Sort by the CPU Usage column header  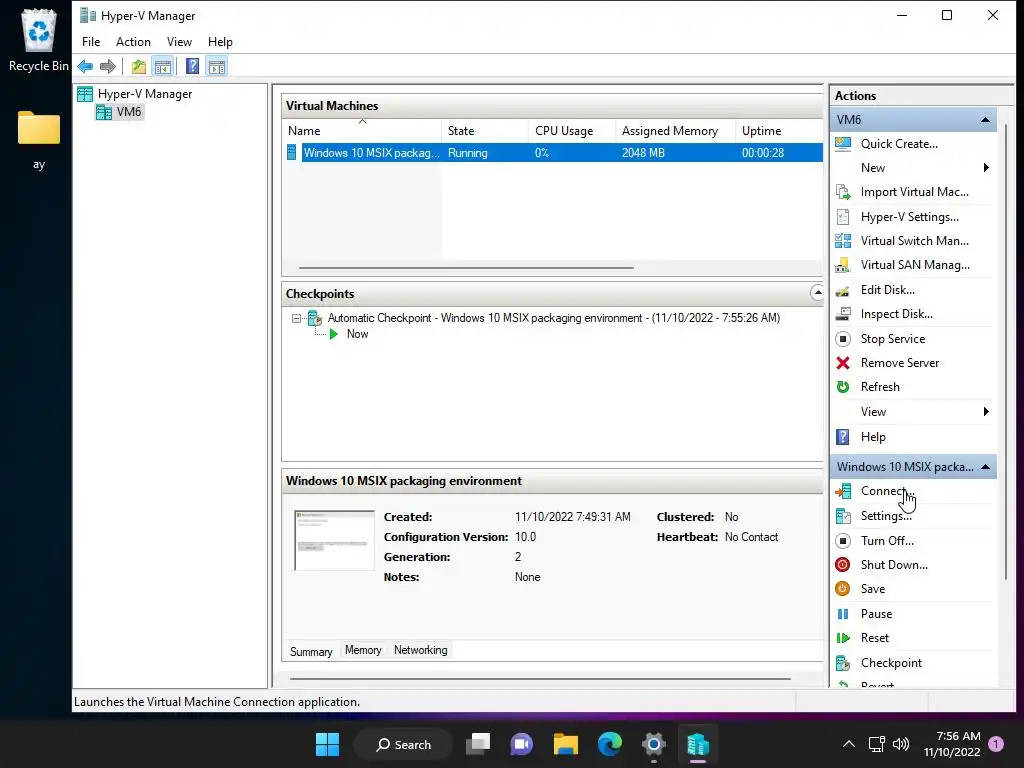point(572,131)
